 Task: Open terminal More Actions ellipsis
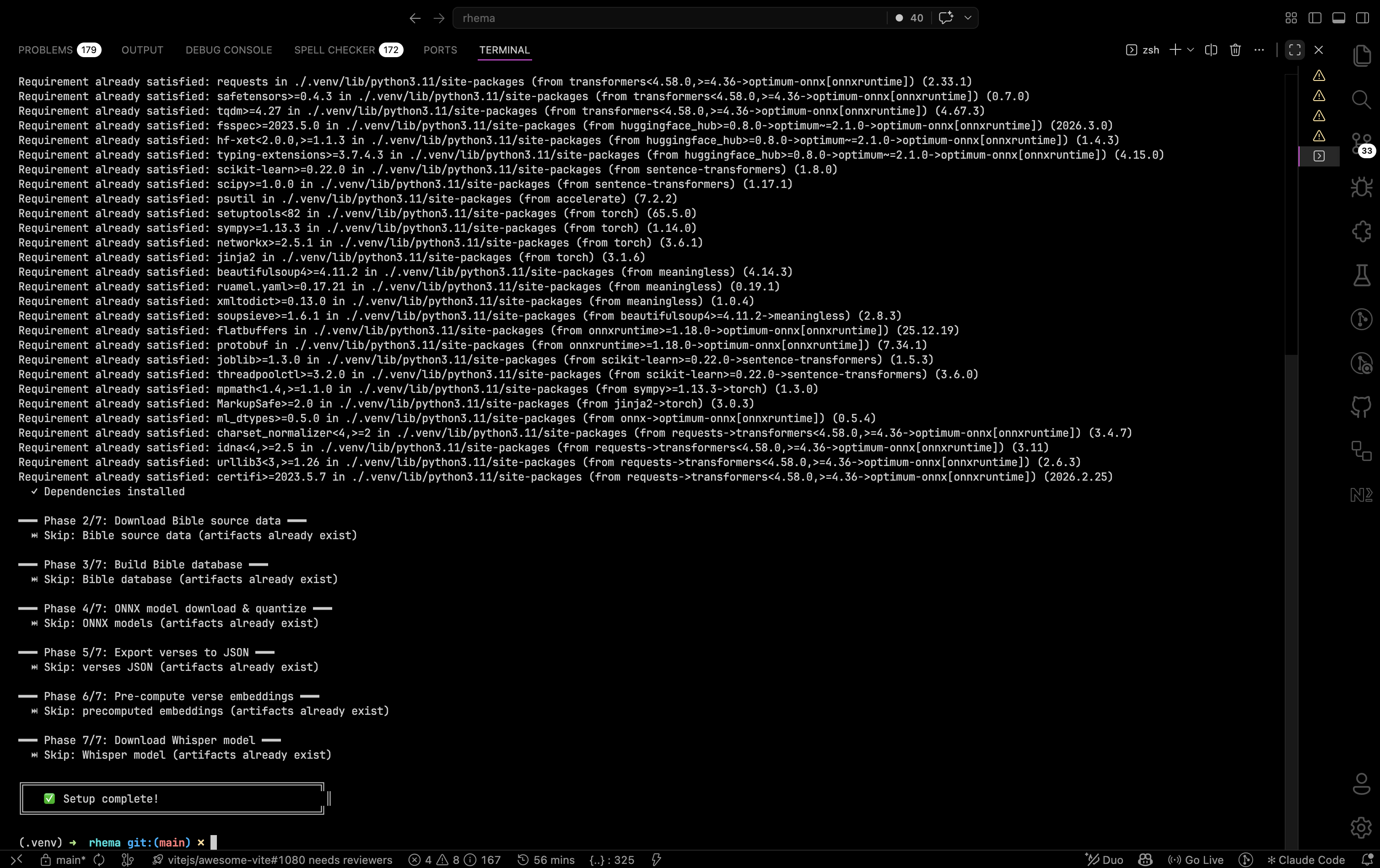tap(1259, 50)
